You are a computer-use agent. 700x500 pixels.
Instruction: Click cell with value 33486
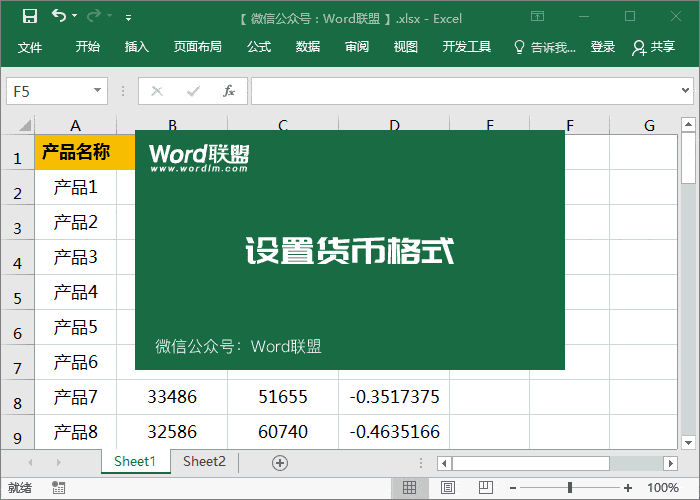point(172,397)
